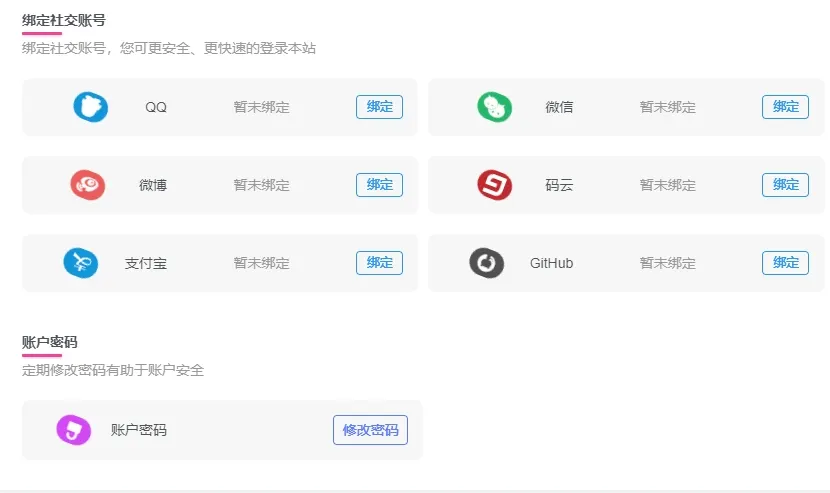This screenshot has width=830, height=493.
Task: Click the 码云 label text
Action: [559, 185]
